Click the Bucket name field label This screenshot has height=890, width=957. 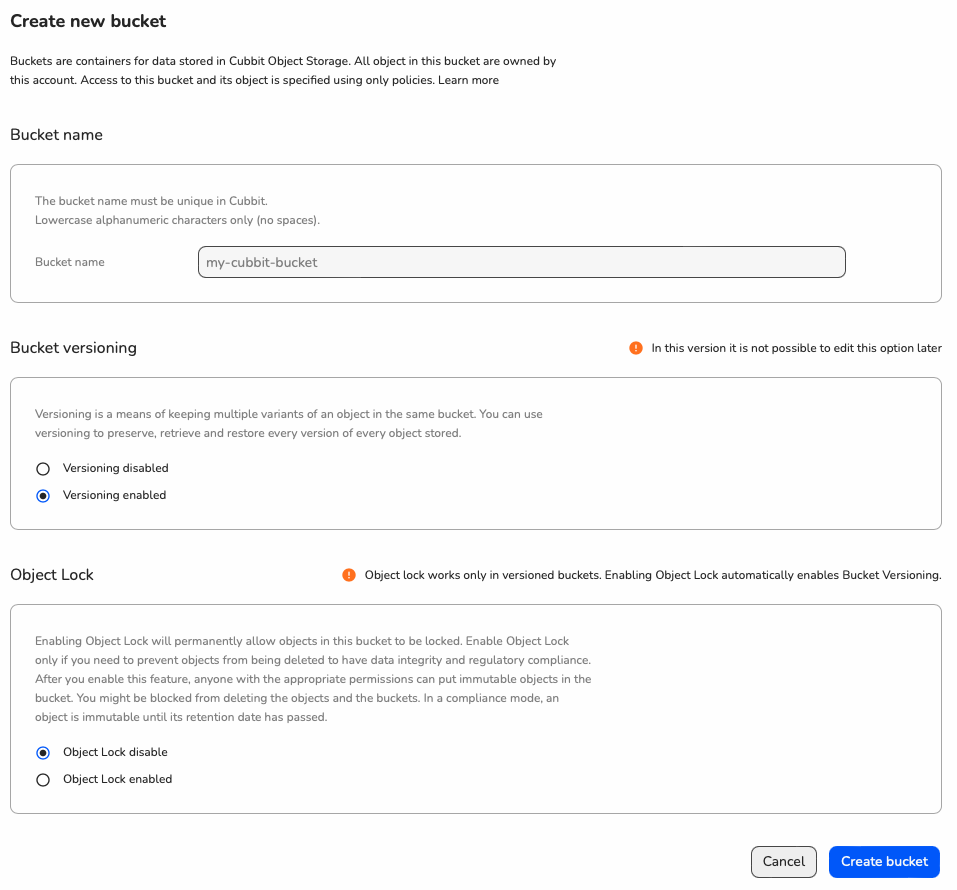pyautogui.click(x=70, y=262)
